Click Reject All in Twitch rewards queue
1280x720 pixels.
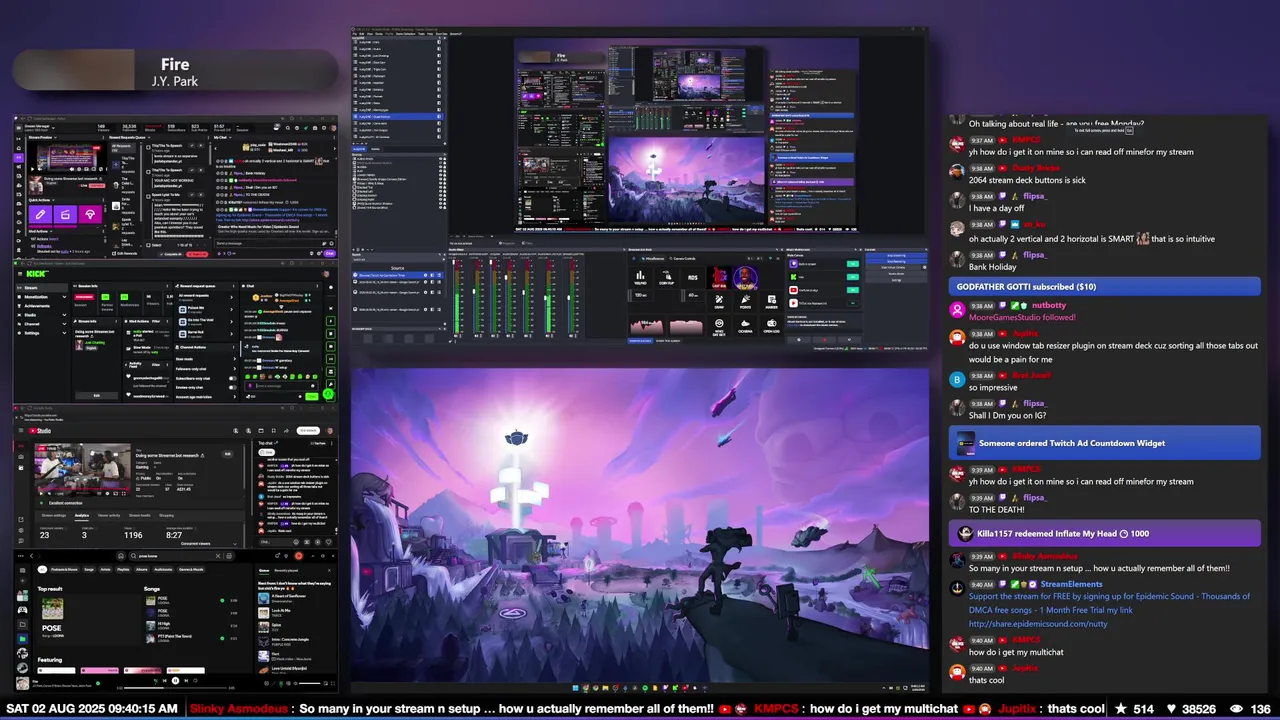pyautogui.click(x=198, y=254)
